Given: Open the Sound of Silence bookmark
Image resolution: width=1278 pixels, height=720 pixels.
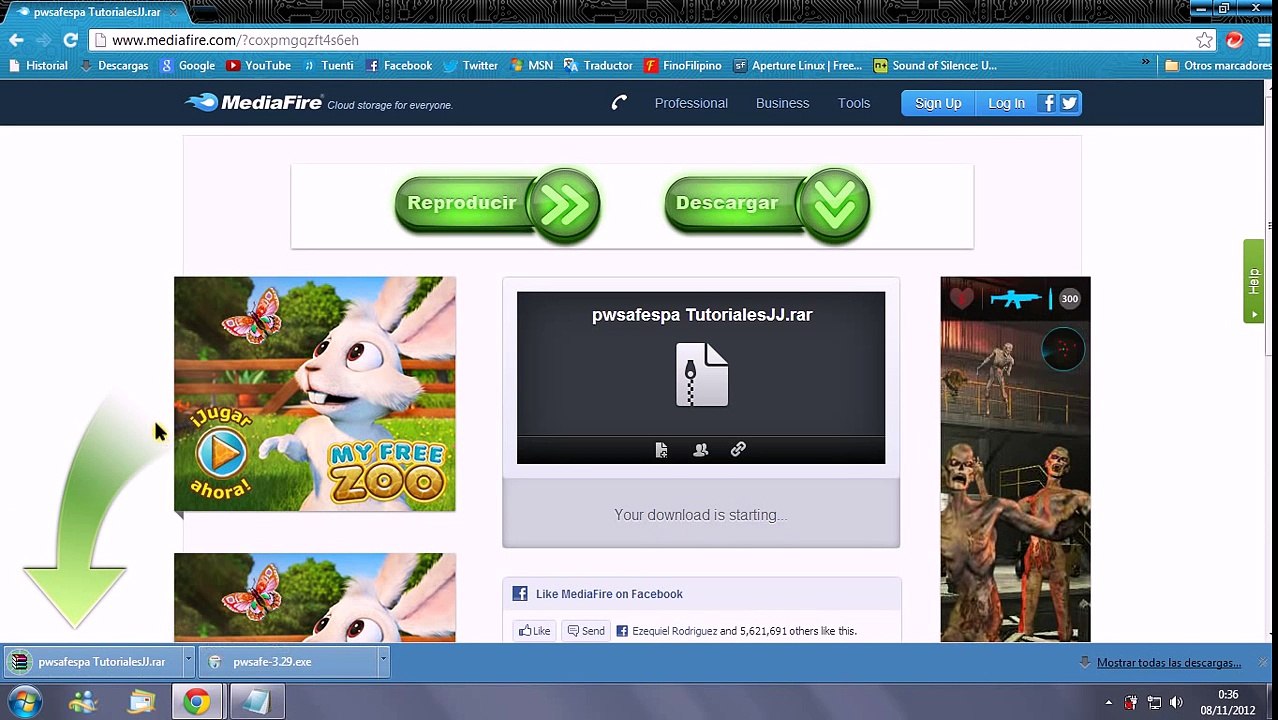Looking at the screenshot, I should coord(935,65).
